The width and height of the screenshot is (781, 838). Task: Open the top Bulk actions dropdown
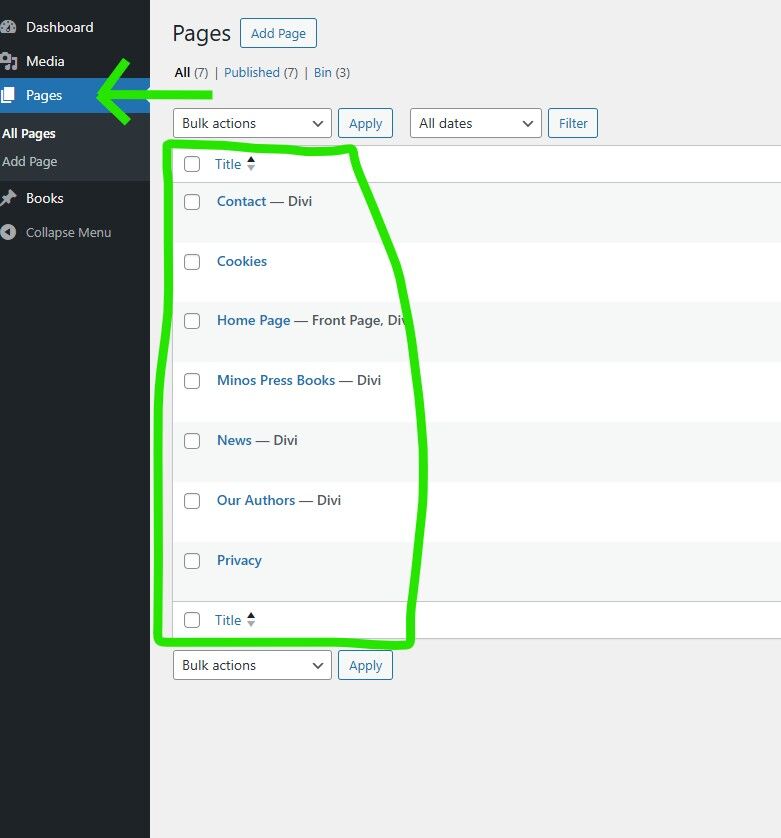pos(252,123)
